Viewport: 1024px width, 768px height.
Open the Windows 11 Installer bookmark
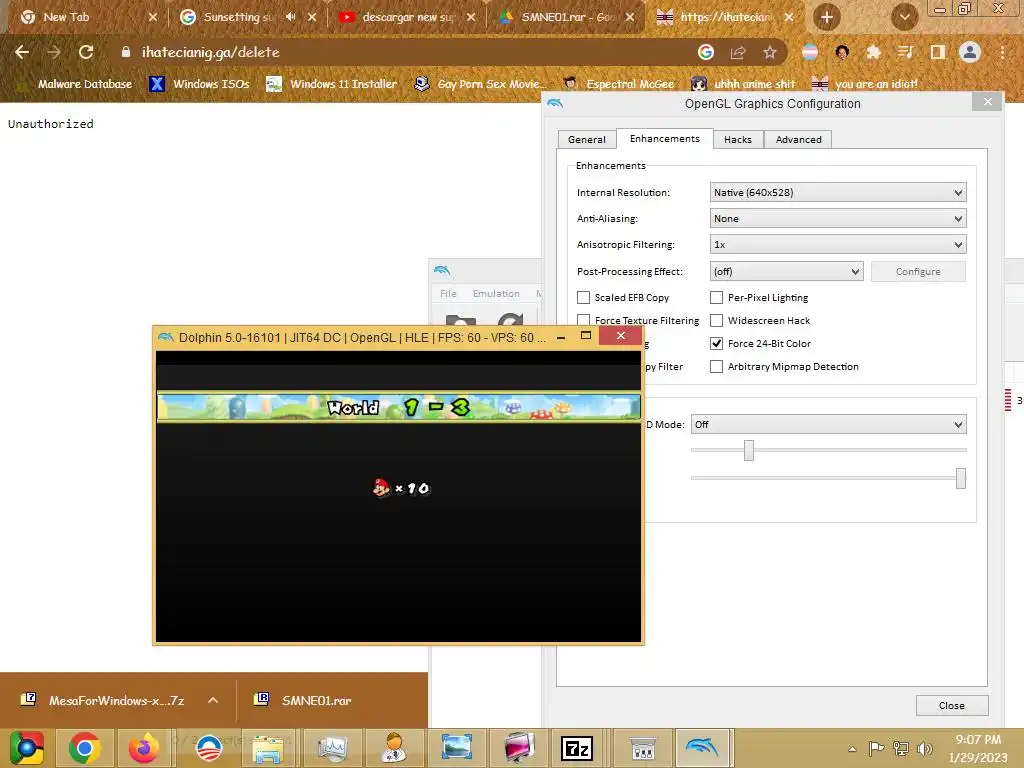tap(332, 84)
